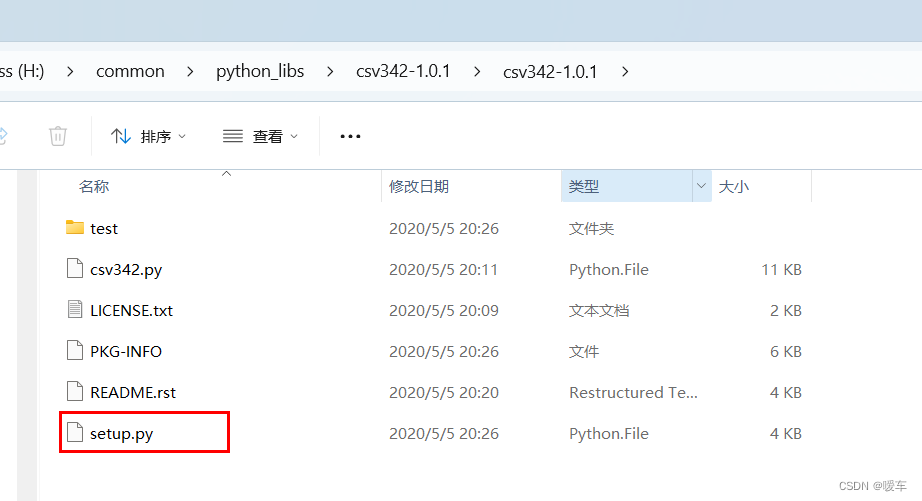Click the 2020/5/5 20:20 date of README.rst

(x=444, y=392)
